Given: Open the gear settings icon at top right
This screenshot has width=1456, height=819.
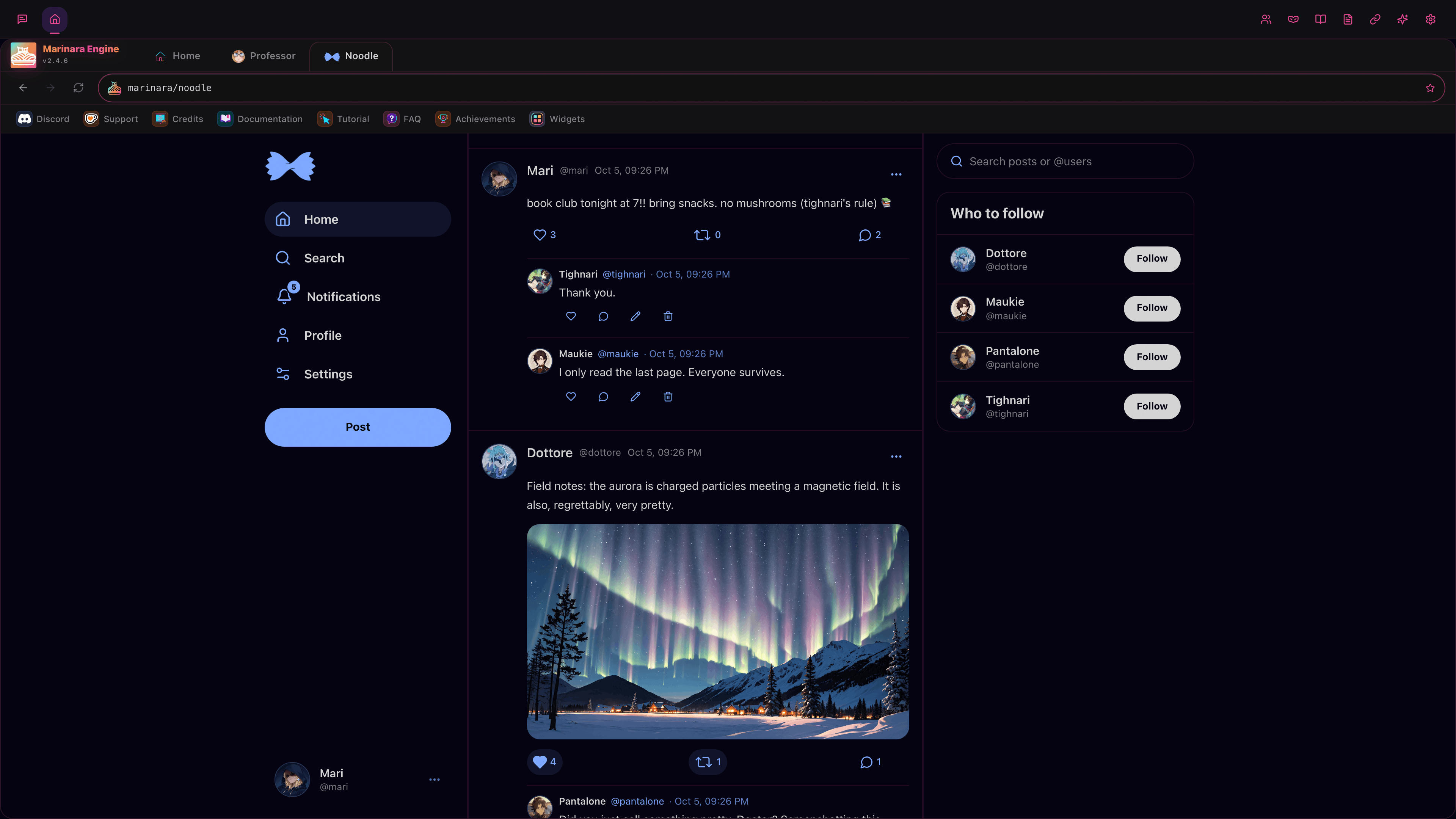Looking at the screenshot, I should (x=1431, y=19).
